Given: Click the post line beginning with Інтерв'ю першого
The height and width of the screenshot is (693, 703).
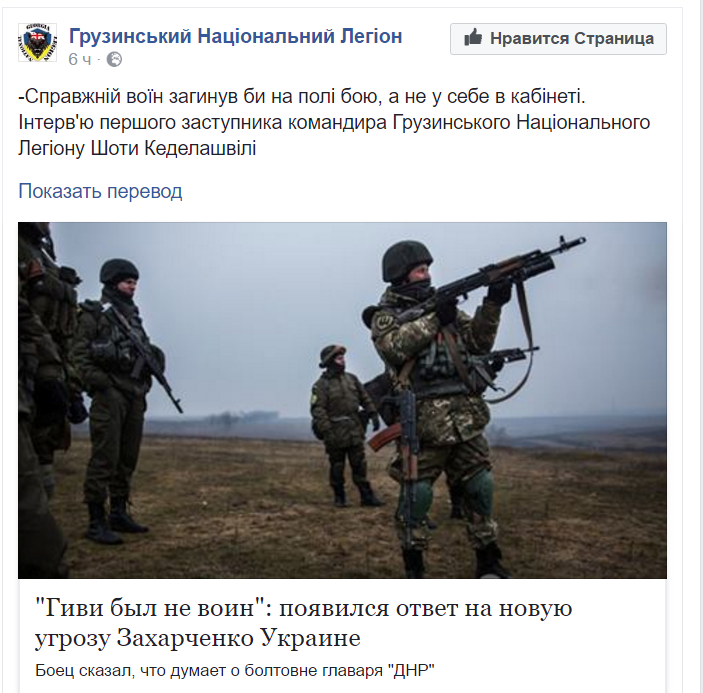Looking at the screenshot, I should click(334, 122).
